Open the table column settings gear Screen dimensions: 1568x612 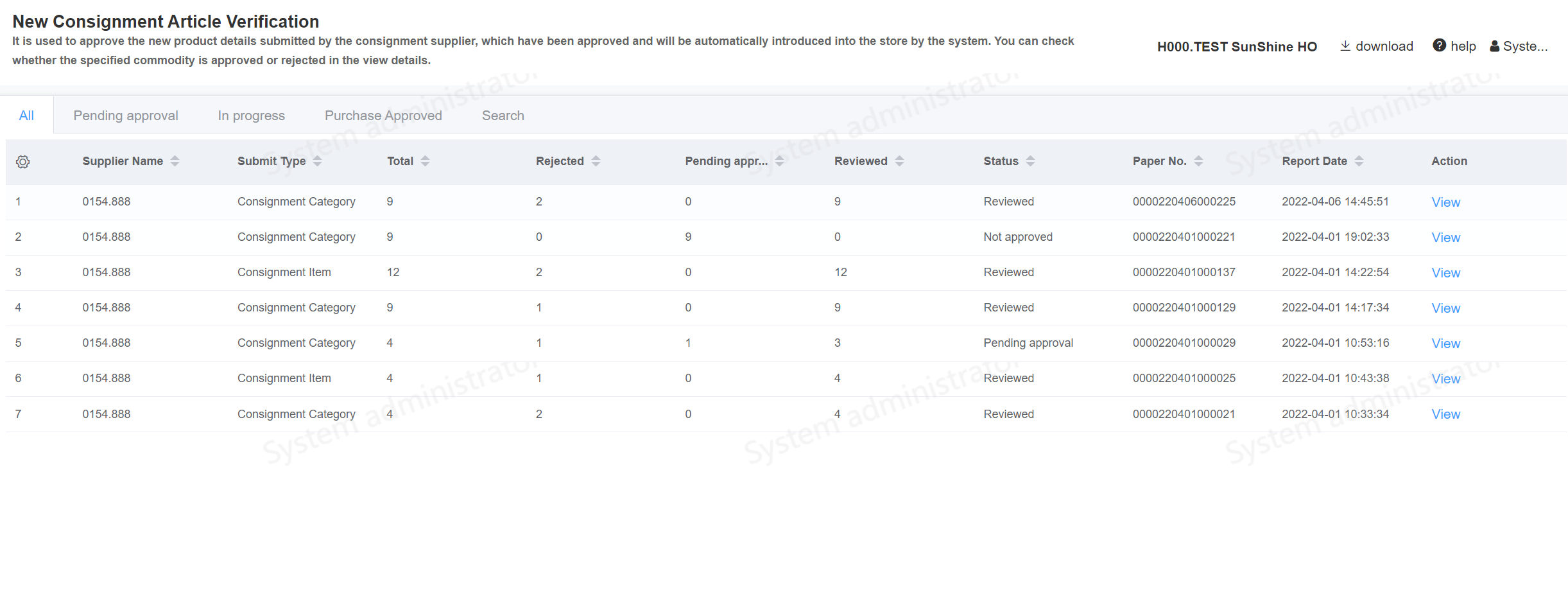click(x=22, y=162)
